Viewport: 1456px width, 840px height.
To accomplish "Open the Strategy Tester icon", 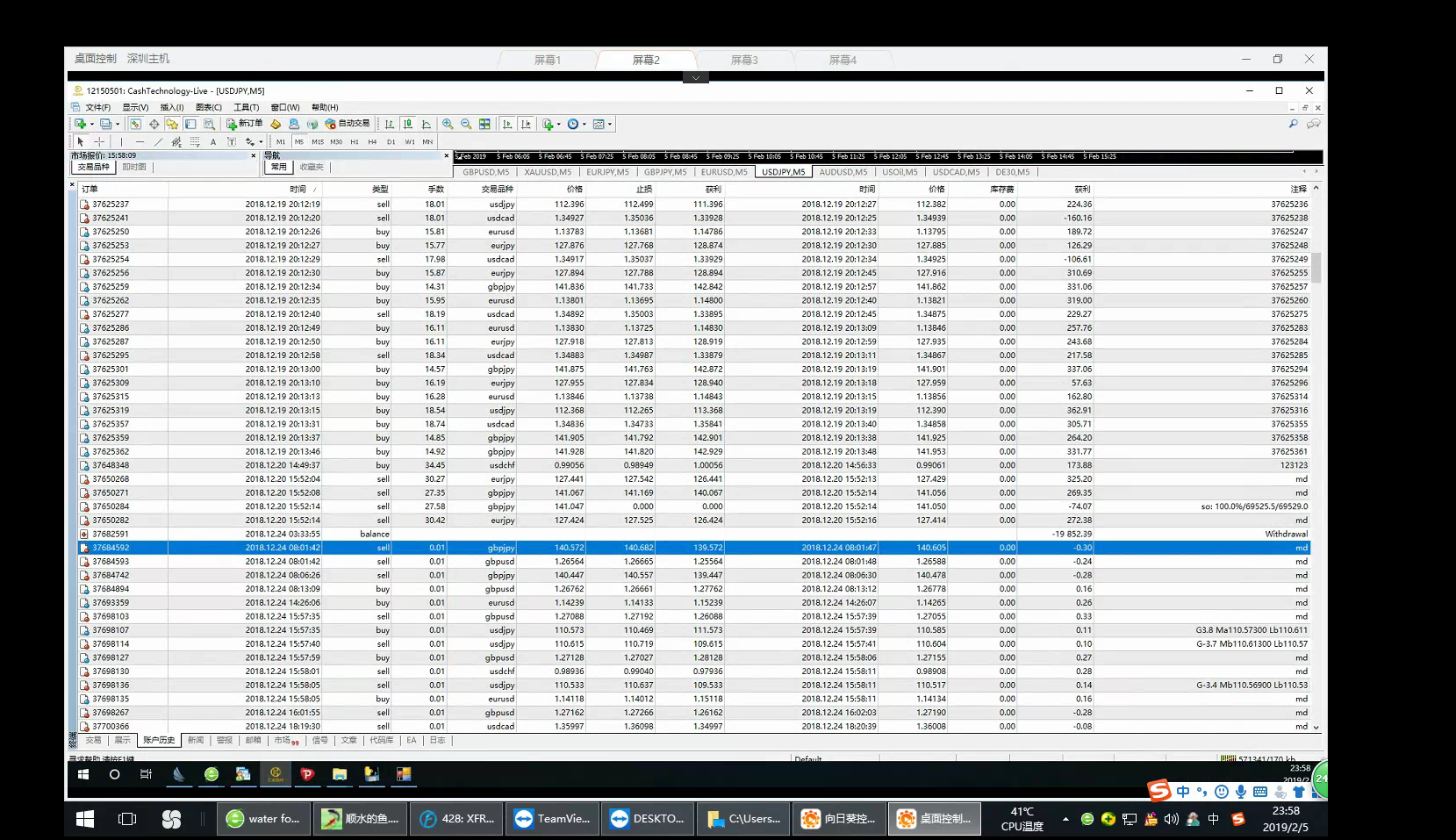I will coord(209,124).
